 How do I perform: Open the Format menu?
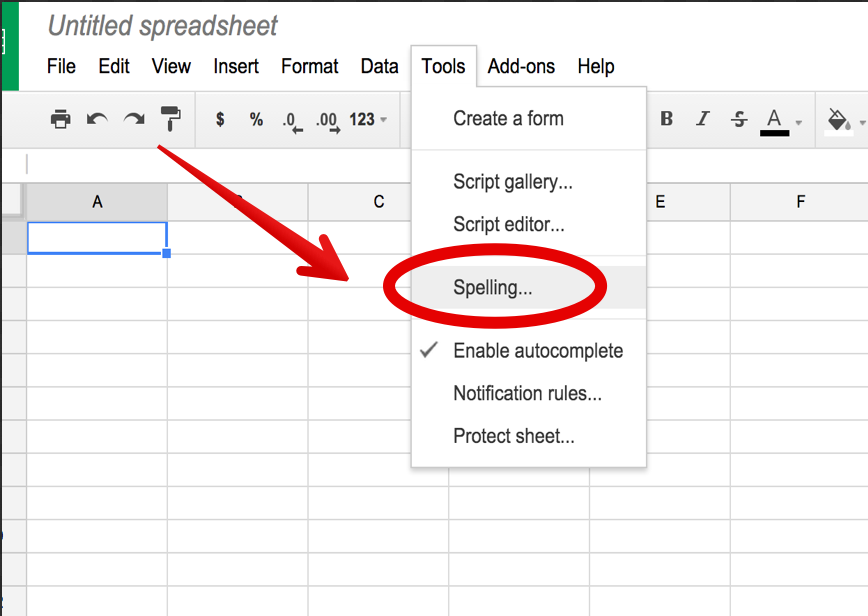point(309,66)
